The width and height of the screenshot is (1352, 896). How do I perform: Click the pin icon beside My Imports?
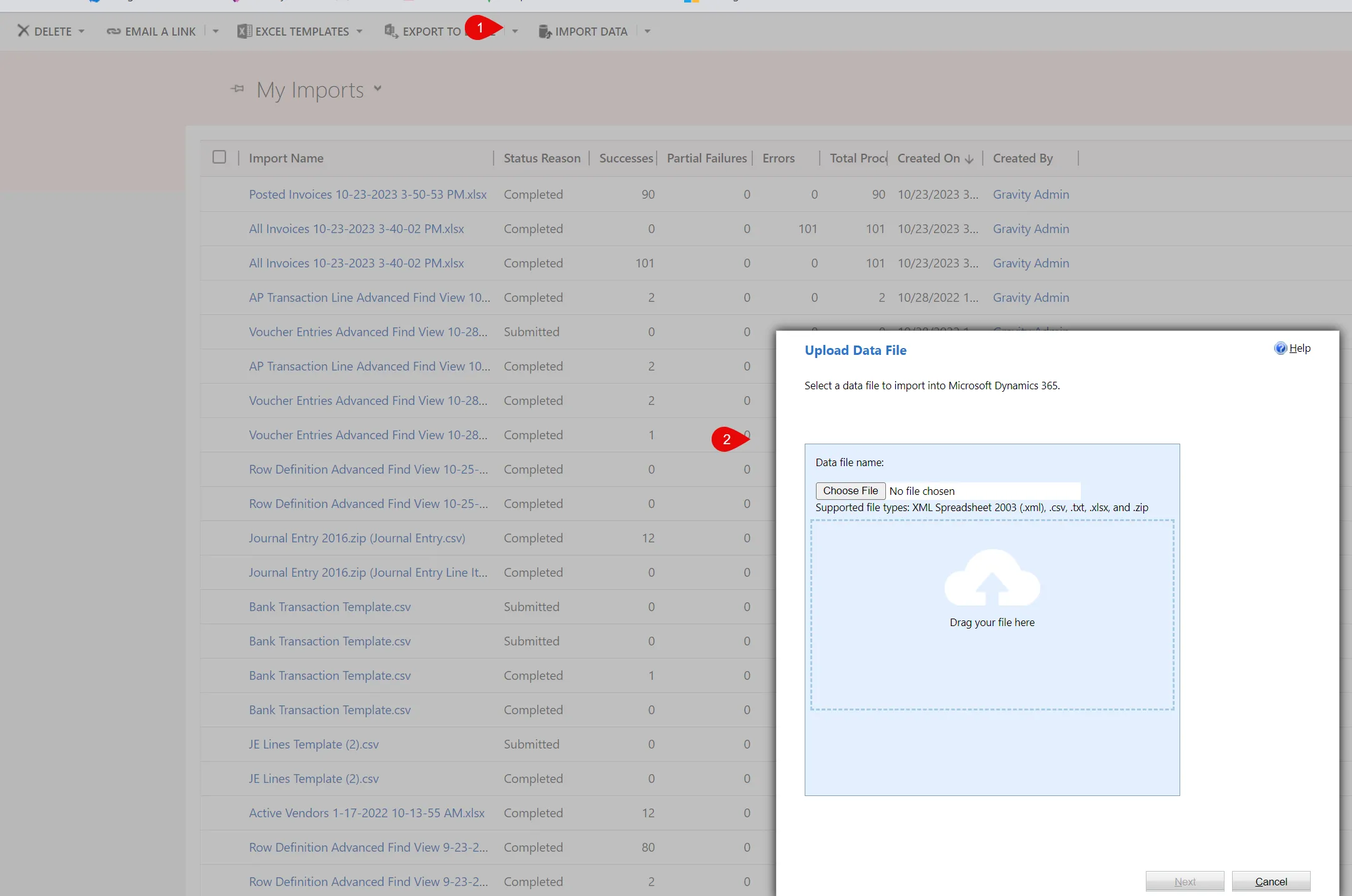[237, 89]
